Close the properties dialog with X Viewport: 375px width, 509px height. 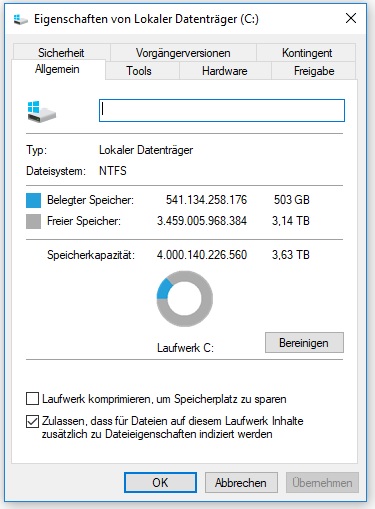(x=351, y=18)
